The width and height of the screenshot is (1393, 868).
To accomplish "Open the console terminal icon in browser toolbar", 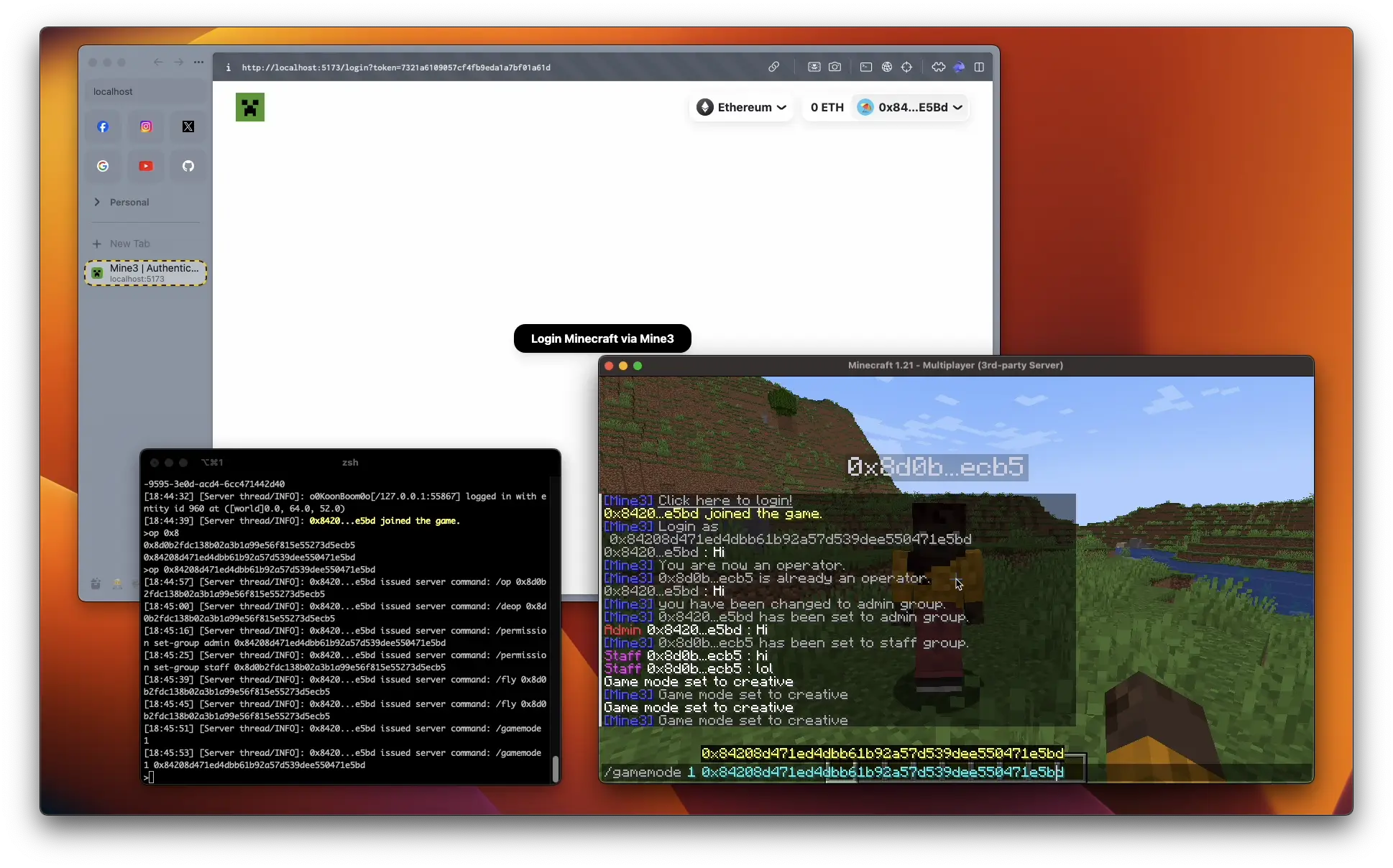I will coord(866,67).
